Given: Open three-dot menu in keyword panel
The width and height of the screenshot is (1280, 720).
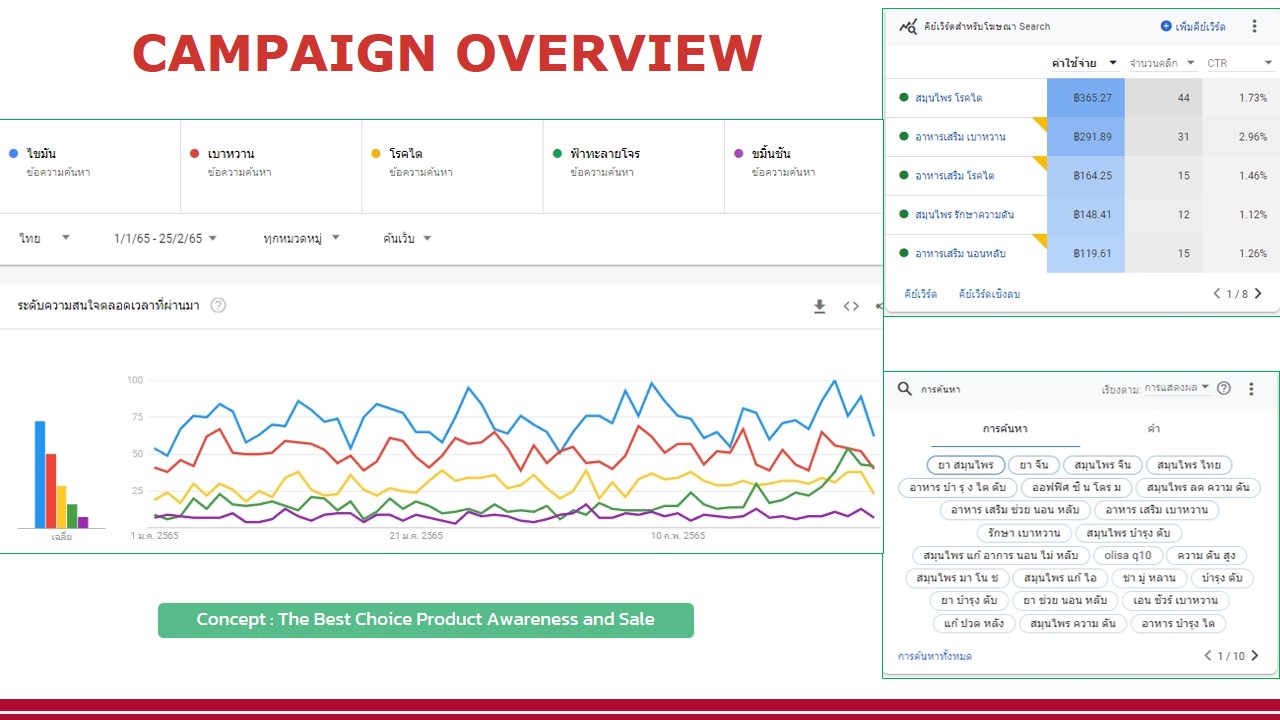Looking at the screenshot, I should click(x=1255, y=27).
